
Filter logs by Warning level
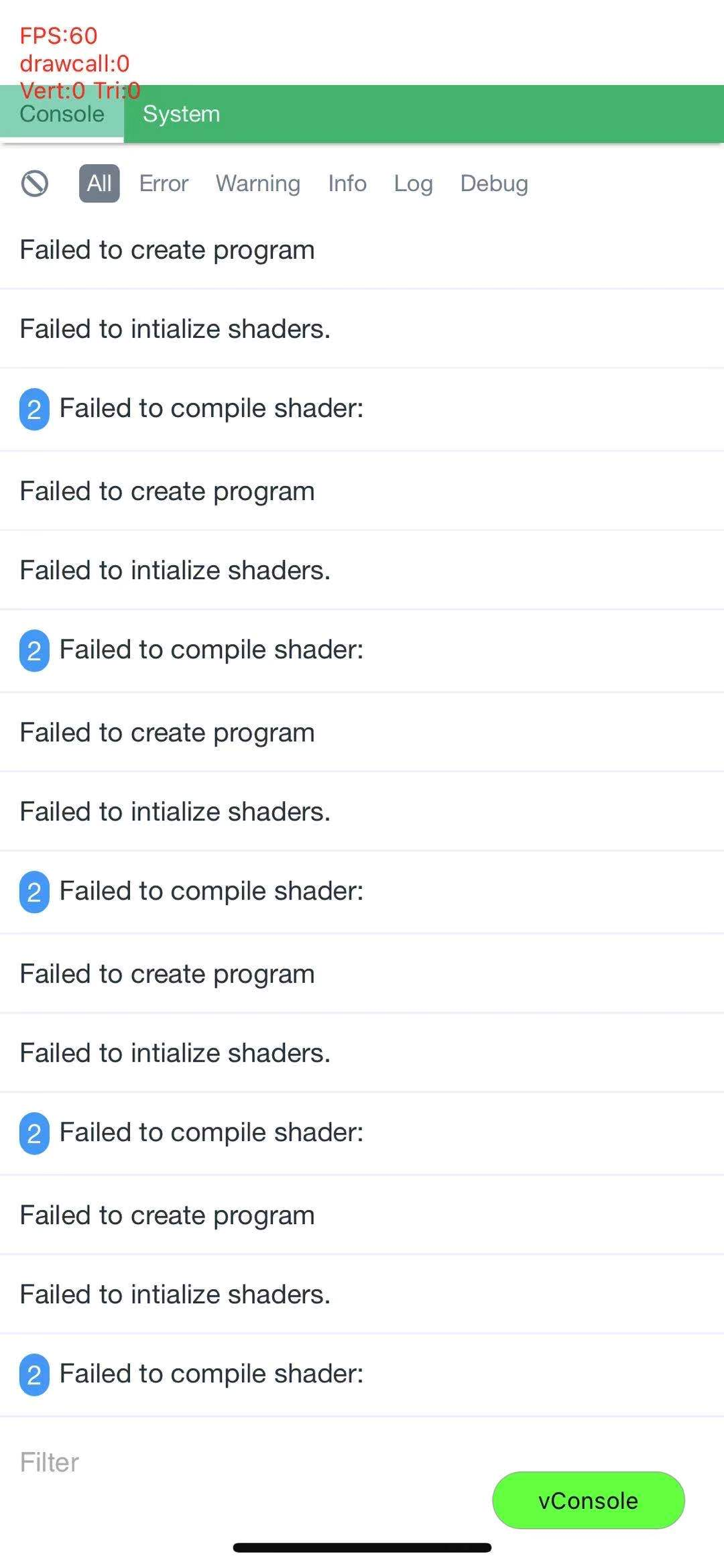(x=258, y=183)
